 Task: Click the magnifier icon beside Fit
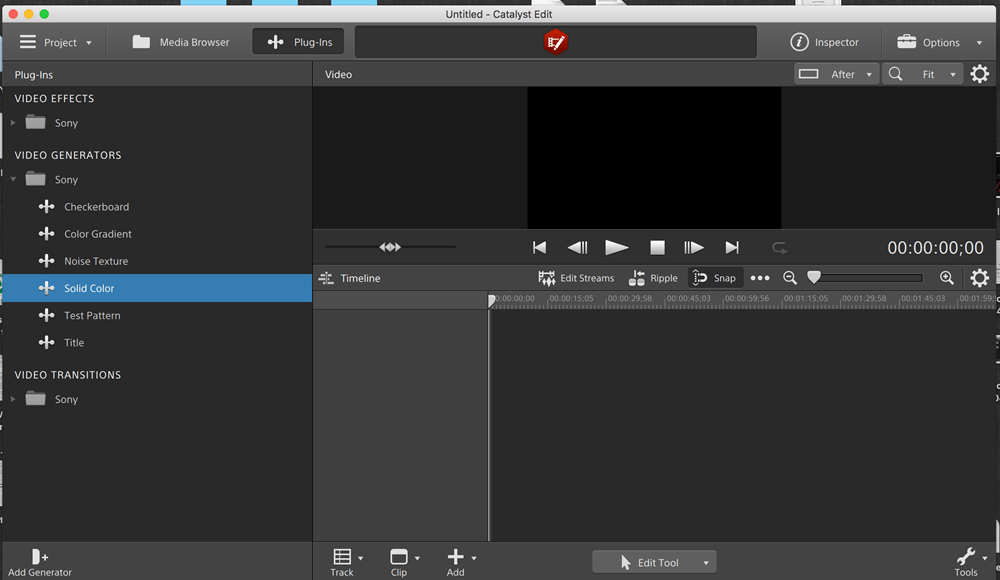pyautogui.click(x=895, y=74)
